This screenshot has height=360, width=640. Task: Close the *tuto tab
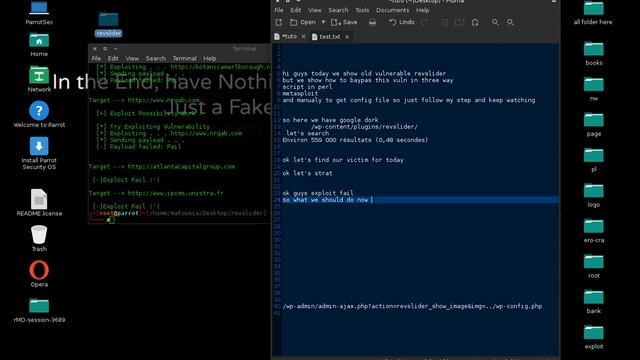point(303,37)
